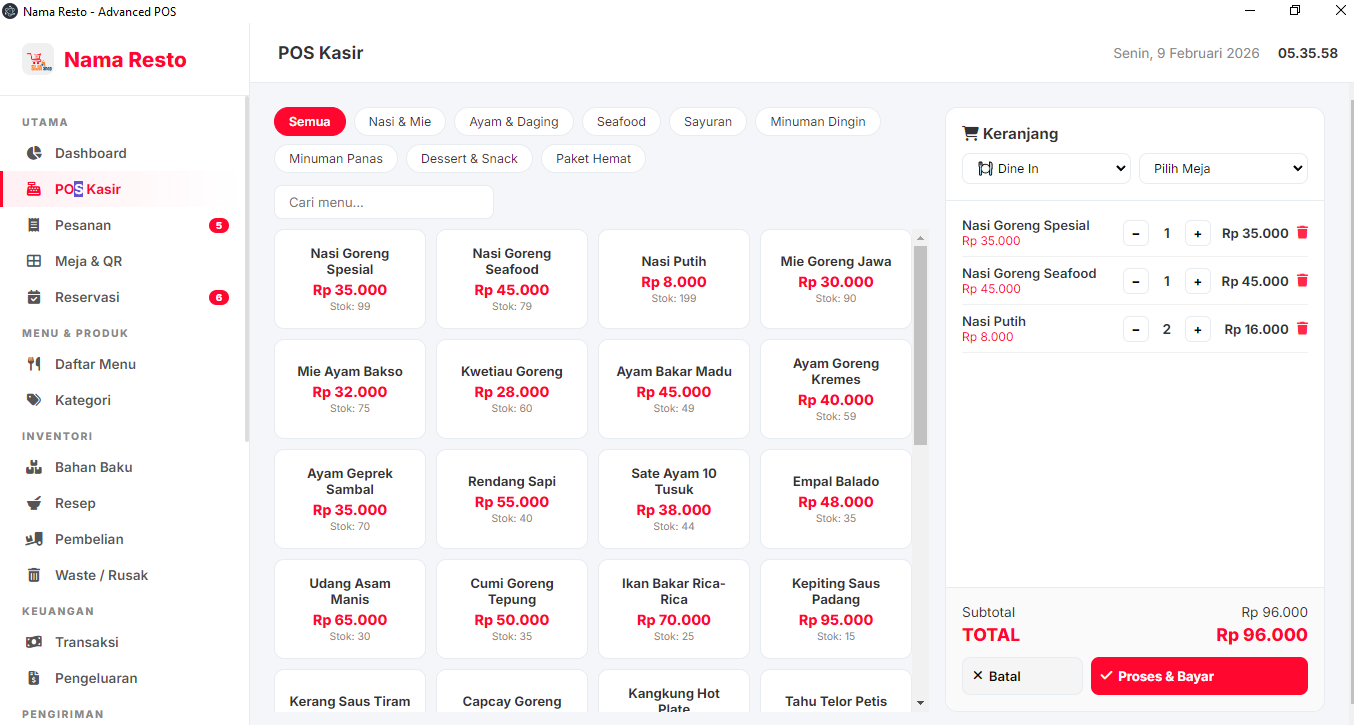Viewport: 1354px width, 725px height.
Task: Click the Waste / Rusak bin icon
Action: click(x=34, y=575)
